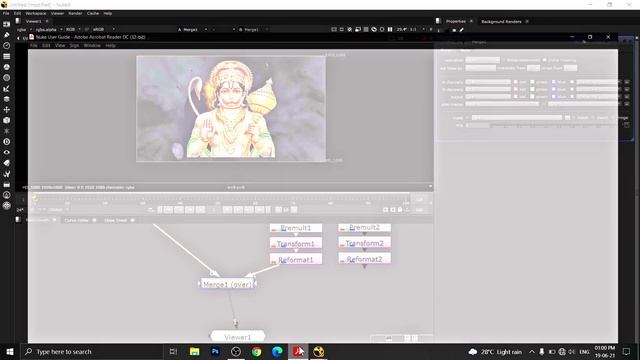Toggle the blue checkbox for B channels
Viewport: 640px width, 360px height.
click(553, 89)
